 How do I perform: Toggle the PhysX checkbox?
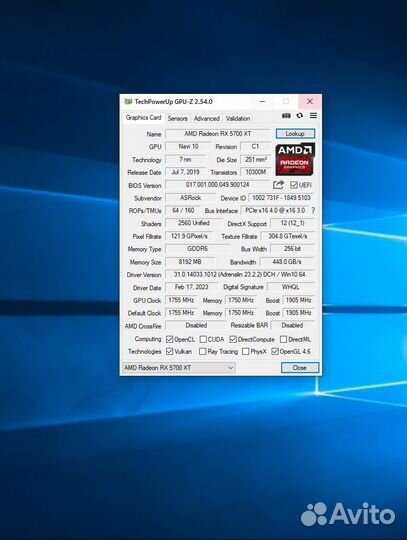[x=246, y=351]
